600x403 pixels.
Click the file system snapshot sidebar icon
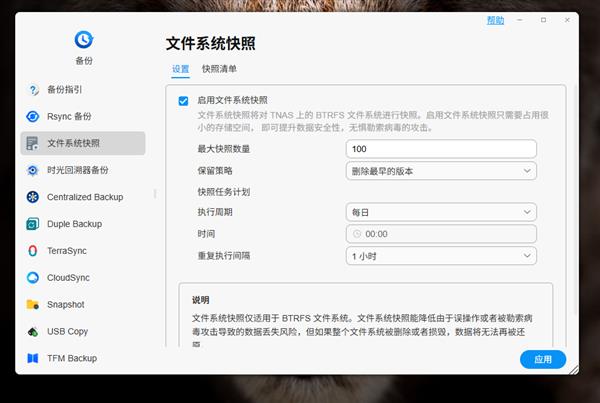click(33, 143)
